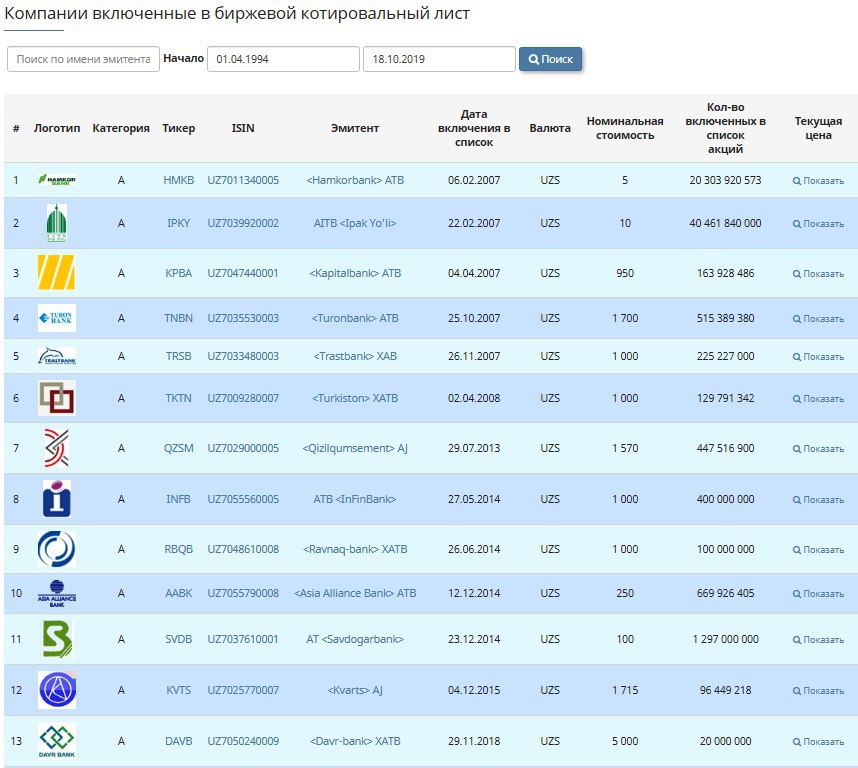
Task: Open the TKTN ticker link
Action: (x=178, y=398)
